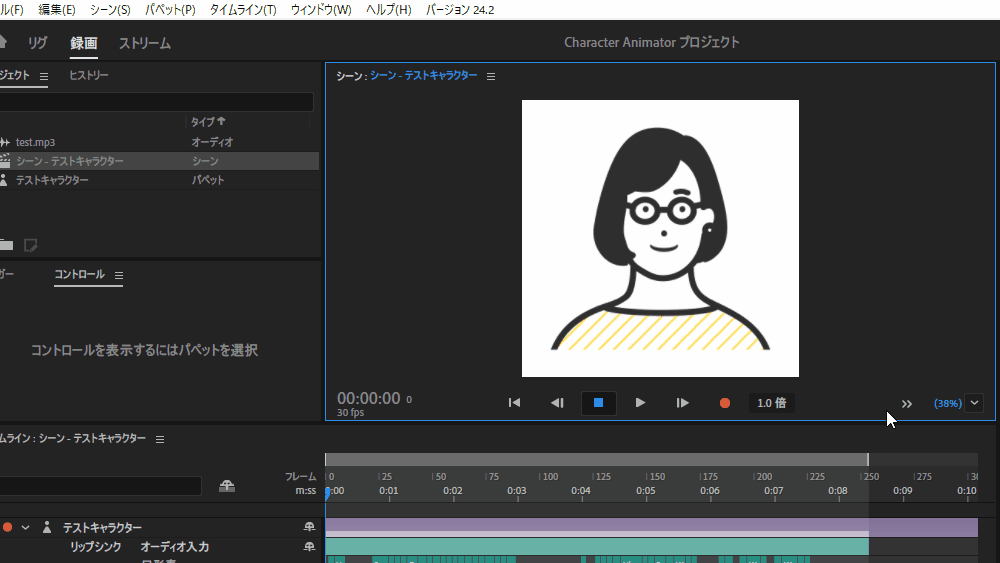Click the character preview in scene panel
Screen dimensions: 1000x563
(x=660, y=238)
